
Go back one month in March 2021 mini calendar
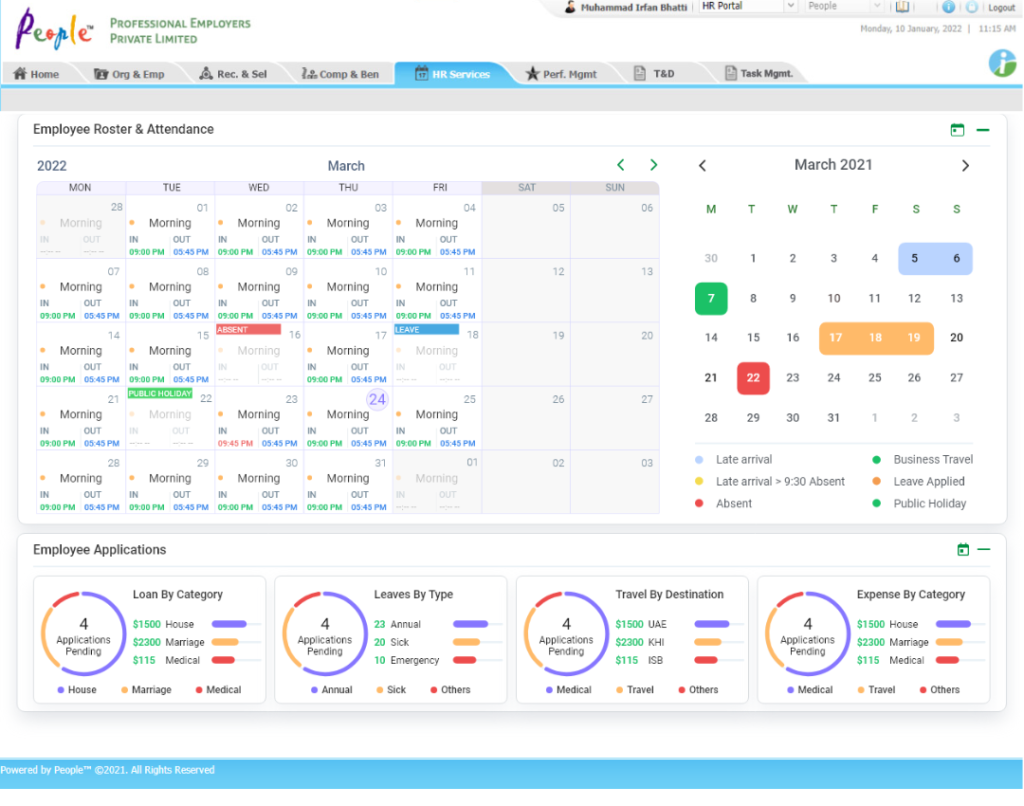point(702,166)
